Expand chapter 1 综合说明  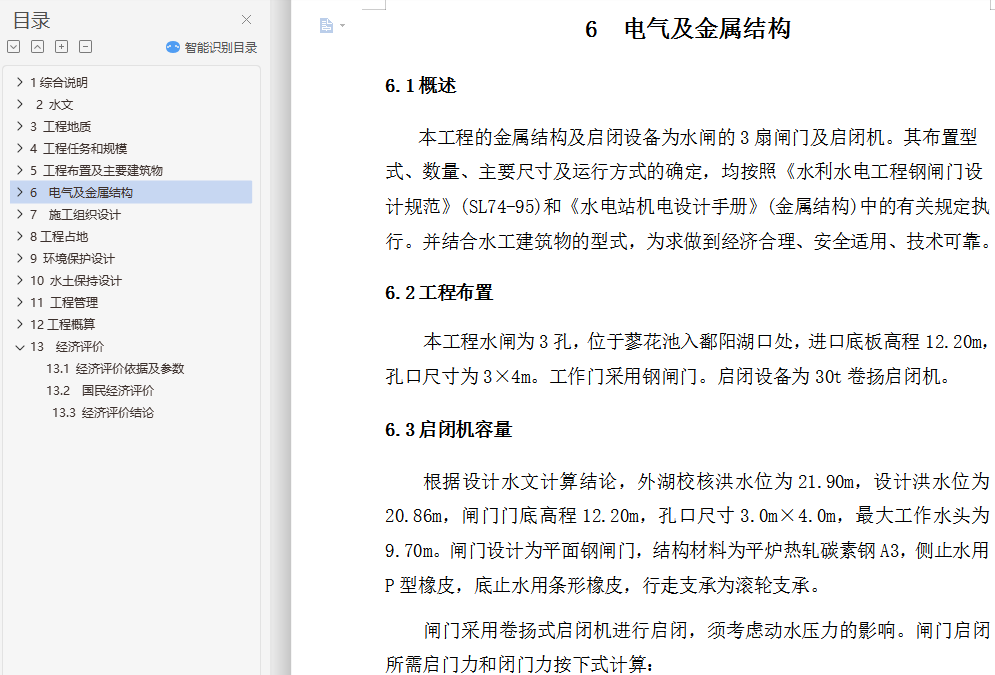coord(20,82)
